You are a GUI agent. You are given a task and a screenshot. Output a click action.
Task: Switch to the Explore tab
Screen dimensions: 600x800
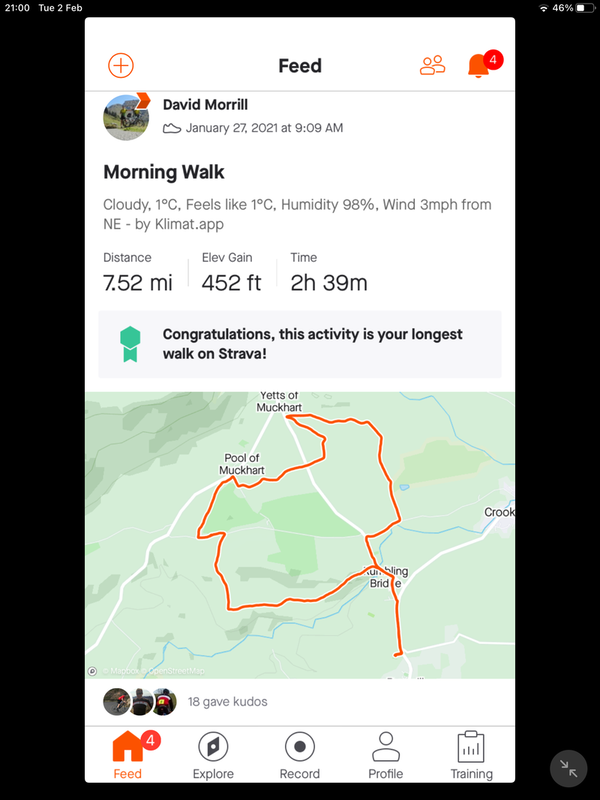213,756
